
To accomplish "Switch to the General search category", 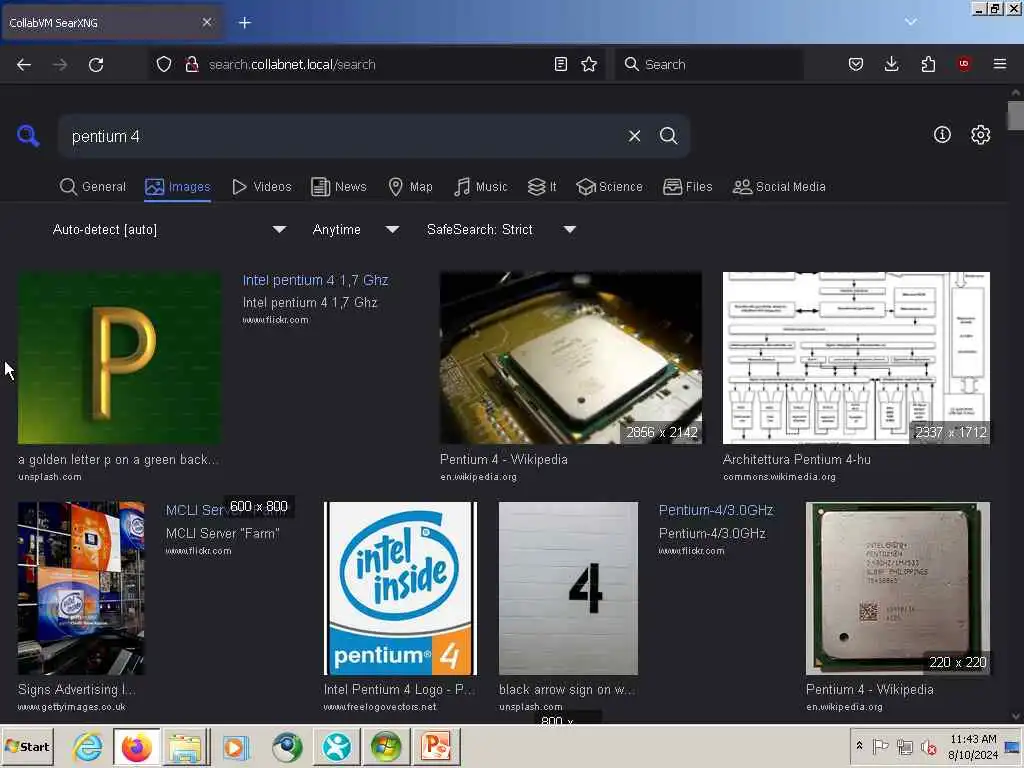I will pyautogui.click(x=93, y=187).
